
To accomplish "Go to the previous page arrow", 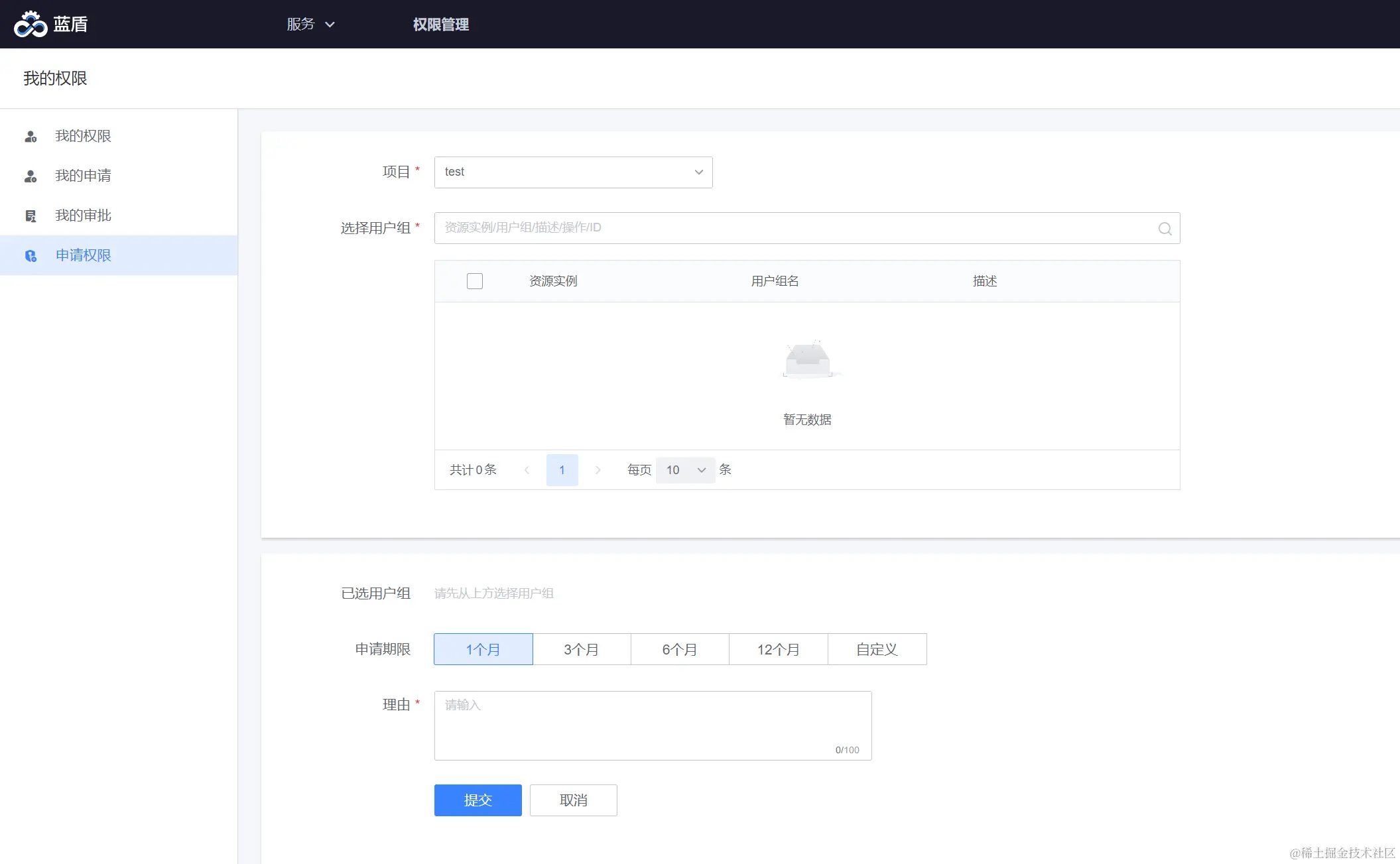I will point(527,470).
